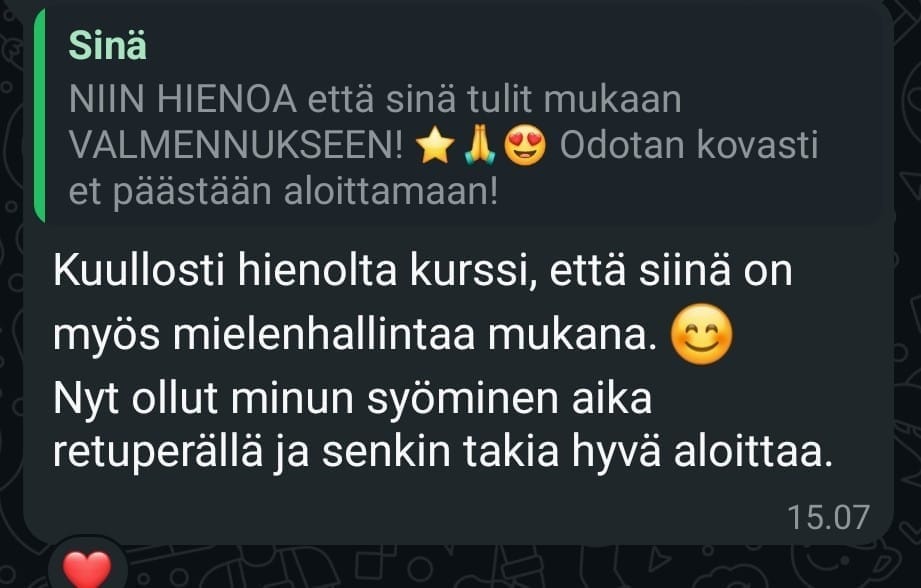Click the 15.07 message timestamp
This screenshot has height=588, width=921.
(x=828, y=518)
